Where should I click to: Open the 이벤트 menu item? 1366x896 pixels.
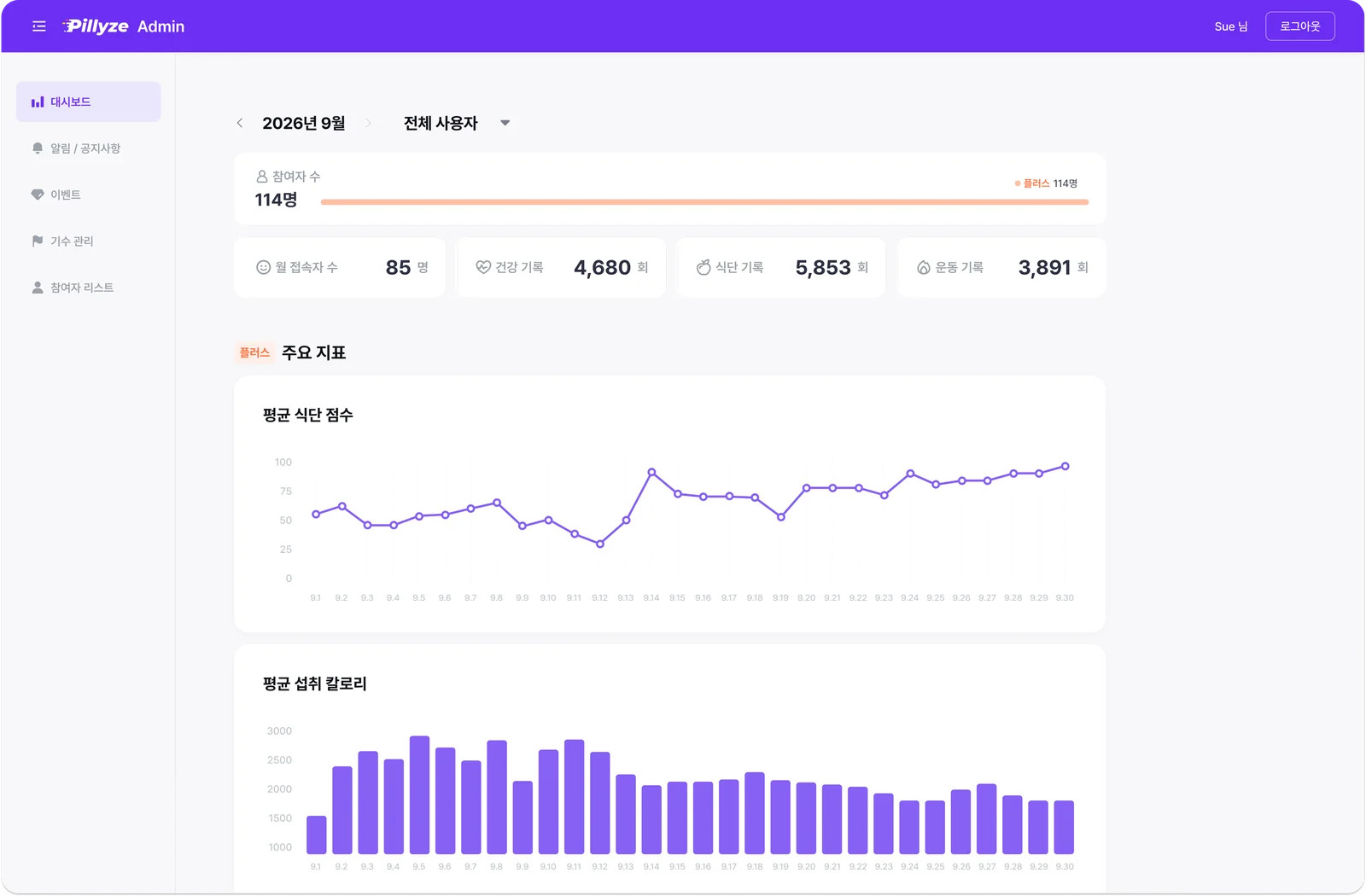tap(89, 195)
